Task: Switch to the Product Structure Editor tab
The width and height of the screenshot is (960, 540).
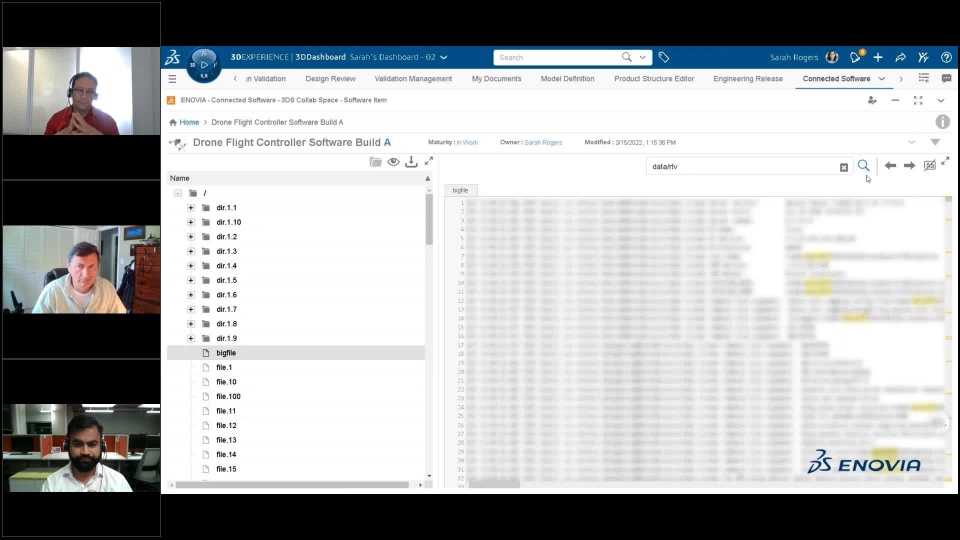Action: pos(654,79)
